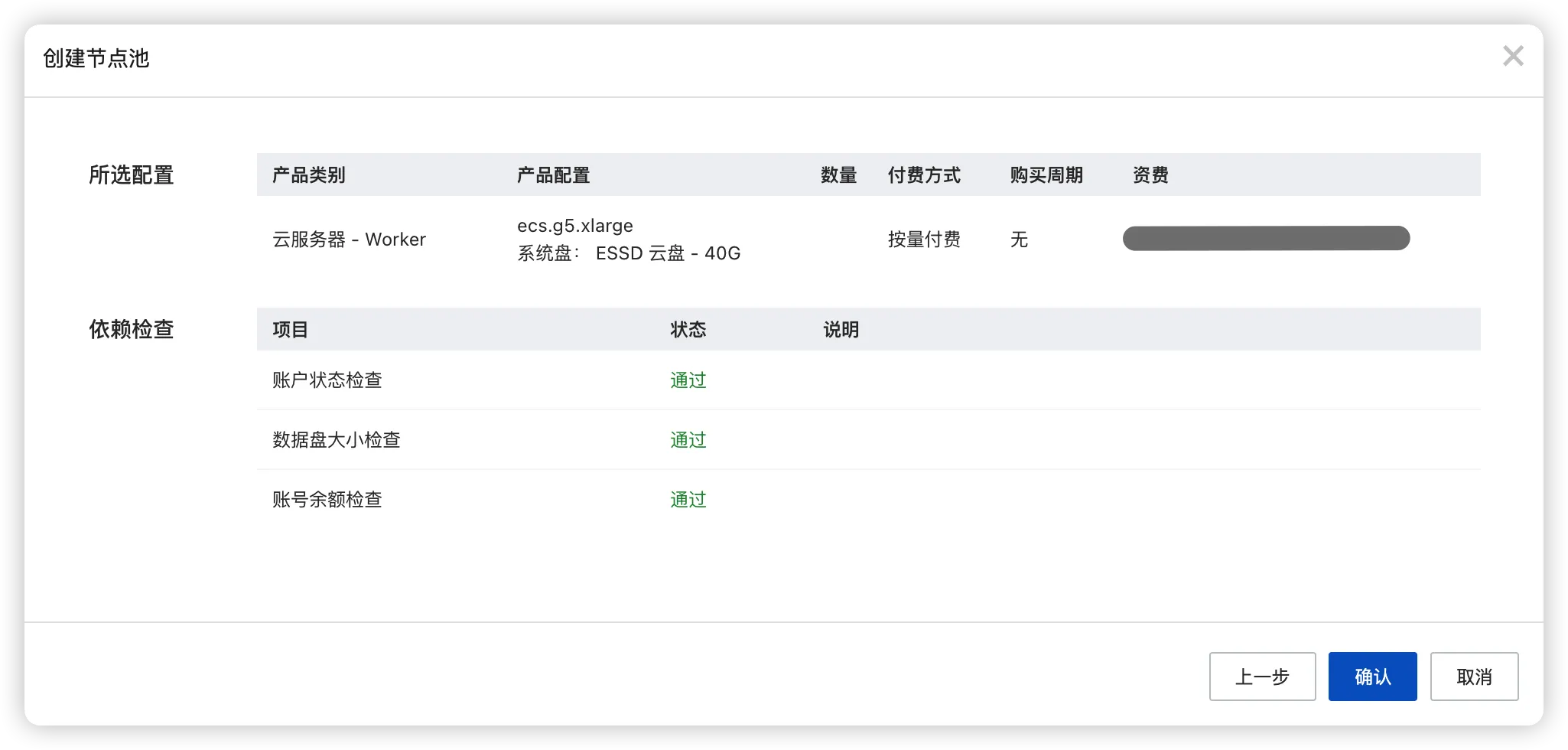Select the 账户状态检查 row item
The height and width of the screenshot is (750, 1568).
click(327, 380)
